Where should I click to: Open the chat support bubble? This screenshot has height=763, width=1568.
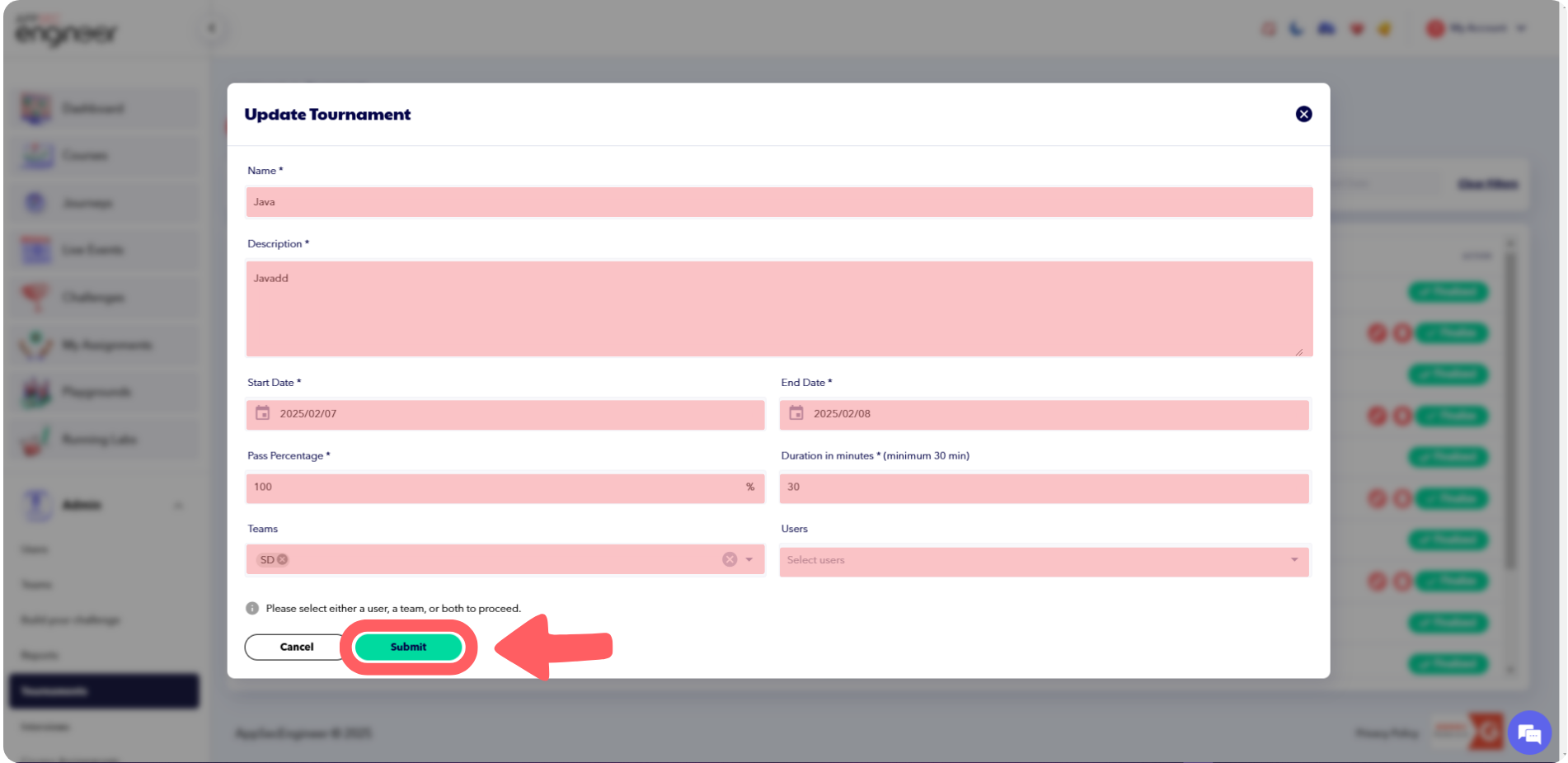coord(1529,732)
